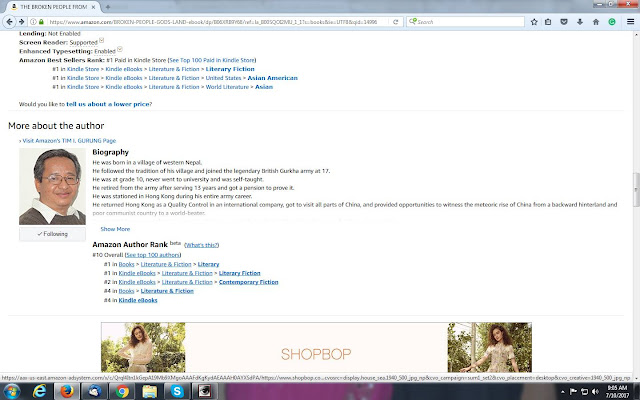
Task: Expand Enhanced Typesetting Enabled info arrow
Action: coord(120,49)
